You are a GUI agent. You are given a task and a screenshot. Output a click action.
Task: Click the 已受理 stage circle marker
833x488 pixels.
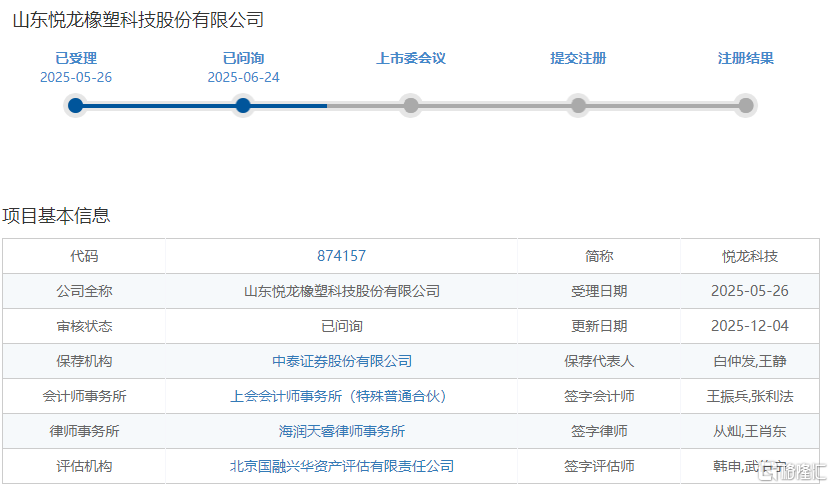tap(75, 105)
